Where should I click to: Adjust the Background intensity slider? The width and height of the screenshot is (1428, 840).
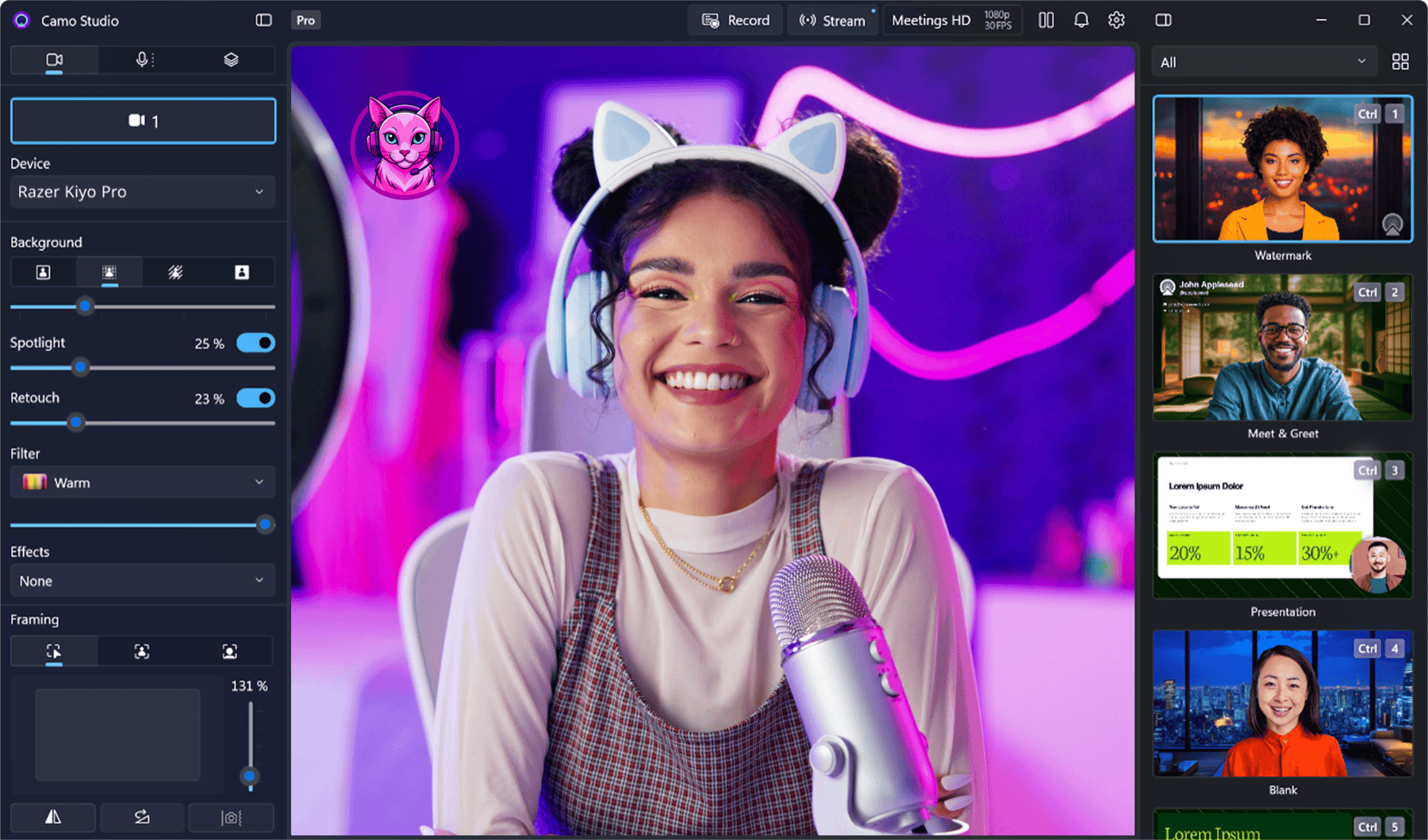[x=85, y=306]
